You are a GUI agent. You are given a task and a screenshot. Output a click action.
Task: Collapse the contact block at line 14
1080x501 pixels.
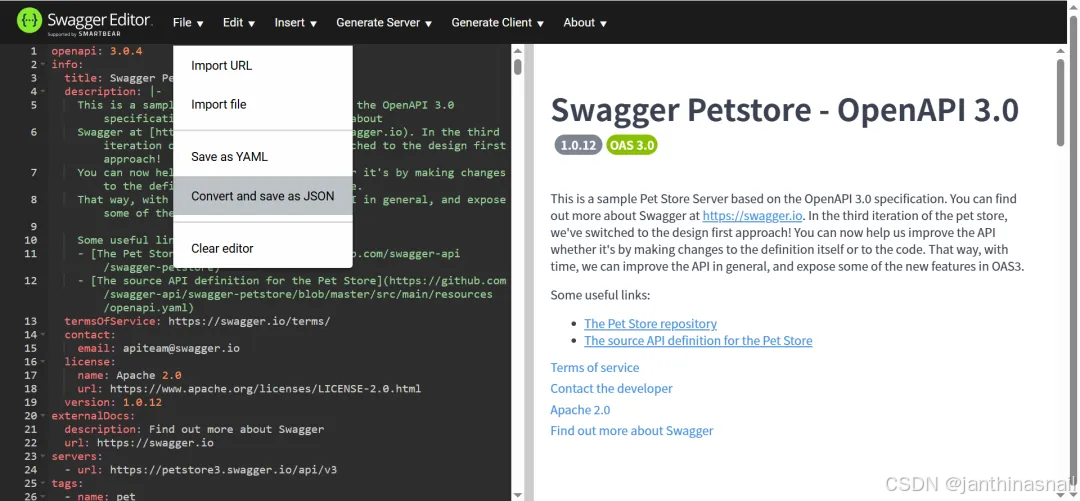point(43,335)
